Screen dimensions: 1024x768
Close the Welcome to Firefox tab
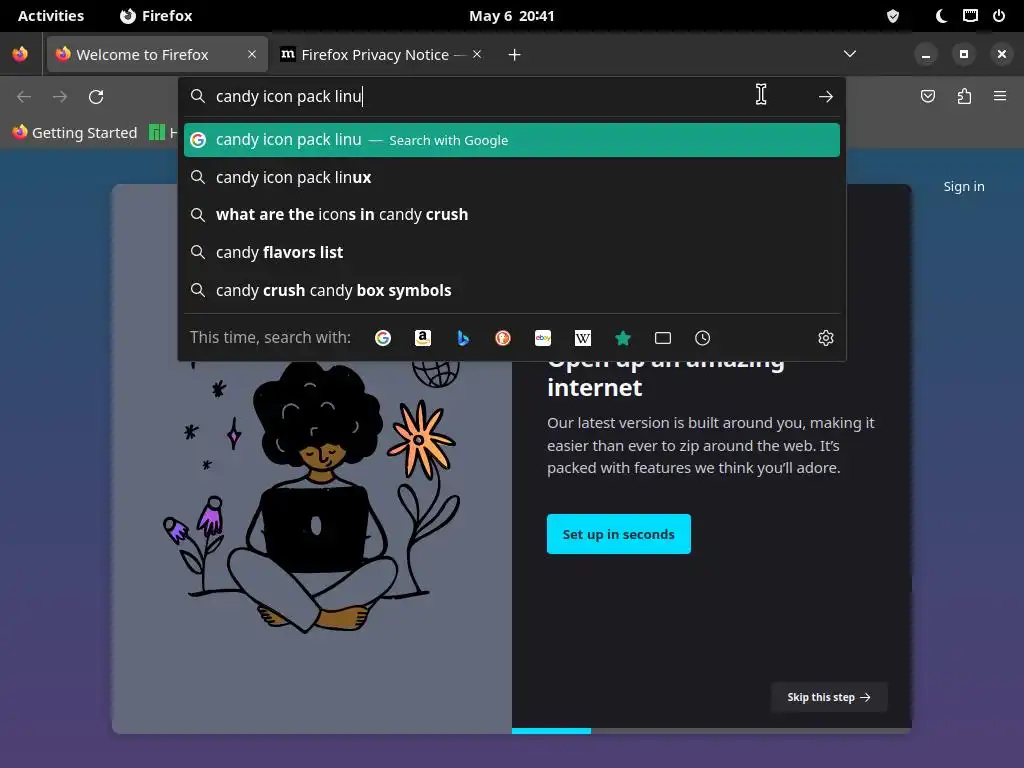pyautogui.click(x=252, y=54)
